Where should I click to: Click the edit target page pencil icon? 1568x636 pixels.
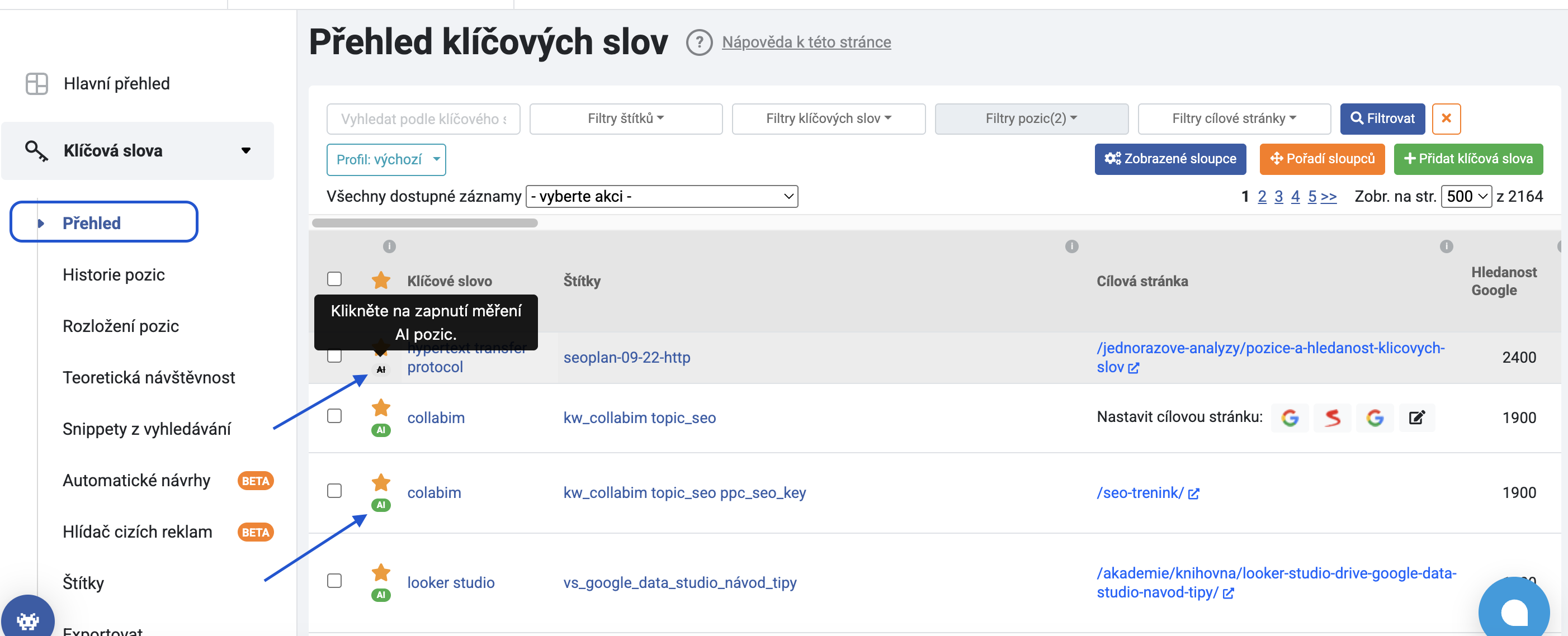pos(1417,417)
